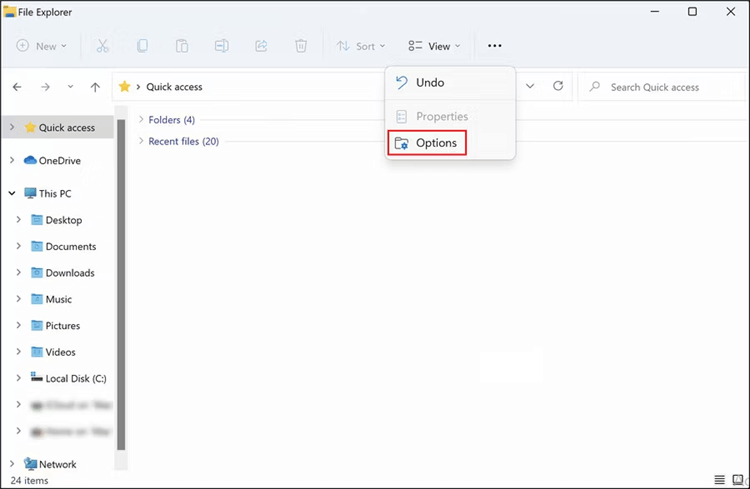Click the Share icon in toolbar
Image resolution: width=750 pixels, height=489 pixels.
click(x=261, y=46)
